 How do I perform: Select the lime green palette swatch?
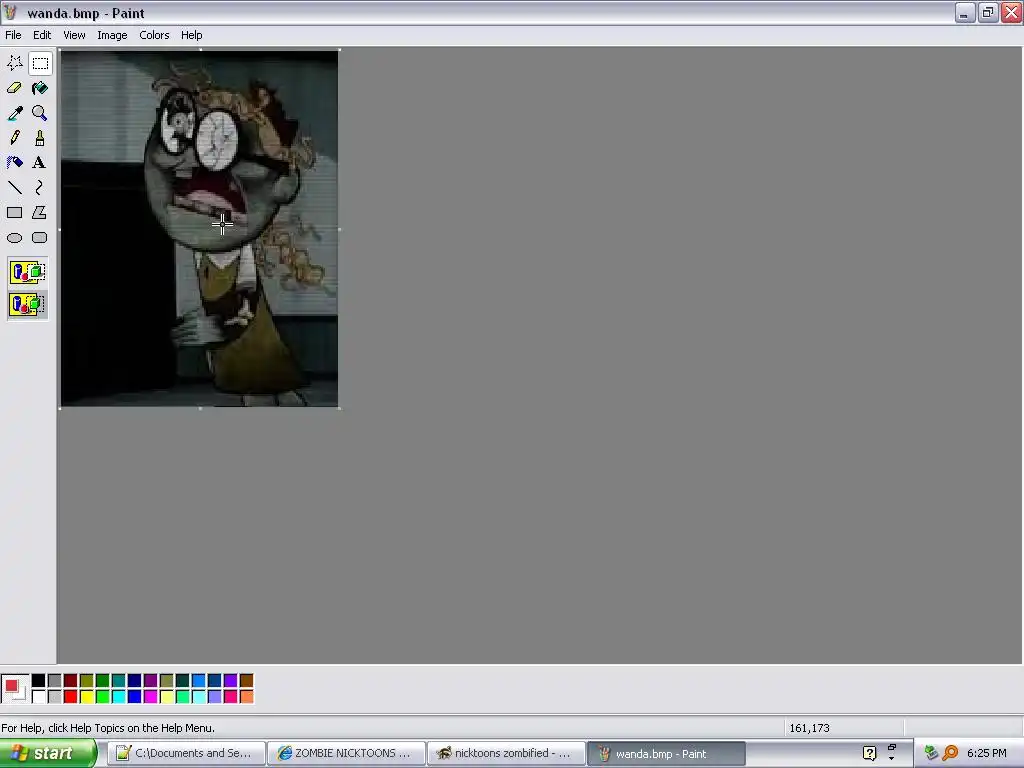coord(103,697)
